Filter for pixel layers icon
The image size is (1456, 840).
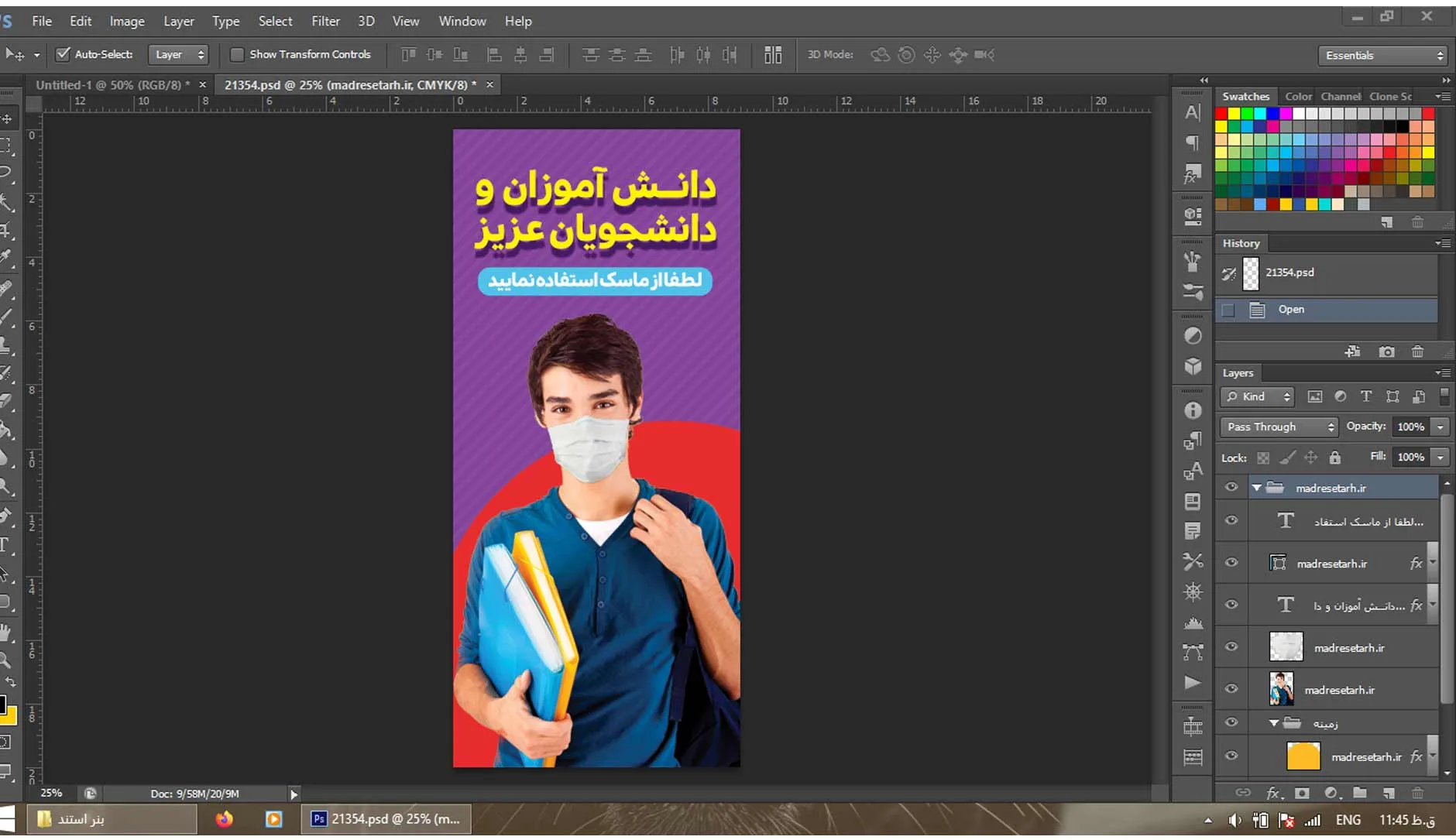click(1314, 396)
